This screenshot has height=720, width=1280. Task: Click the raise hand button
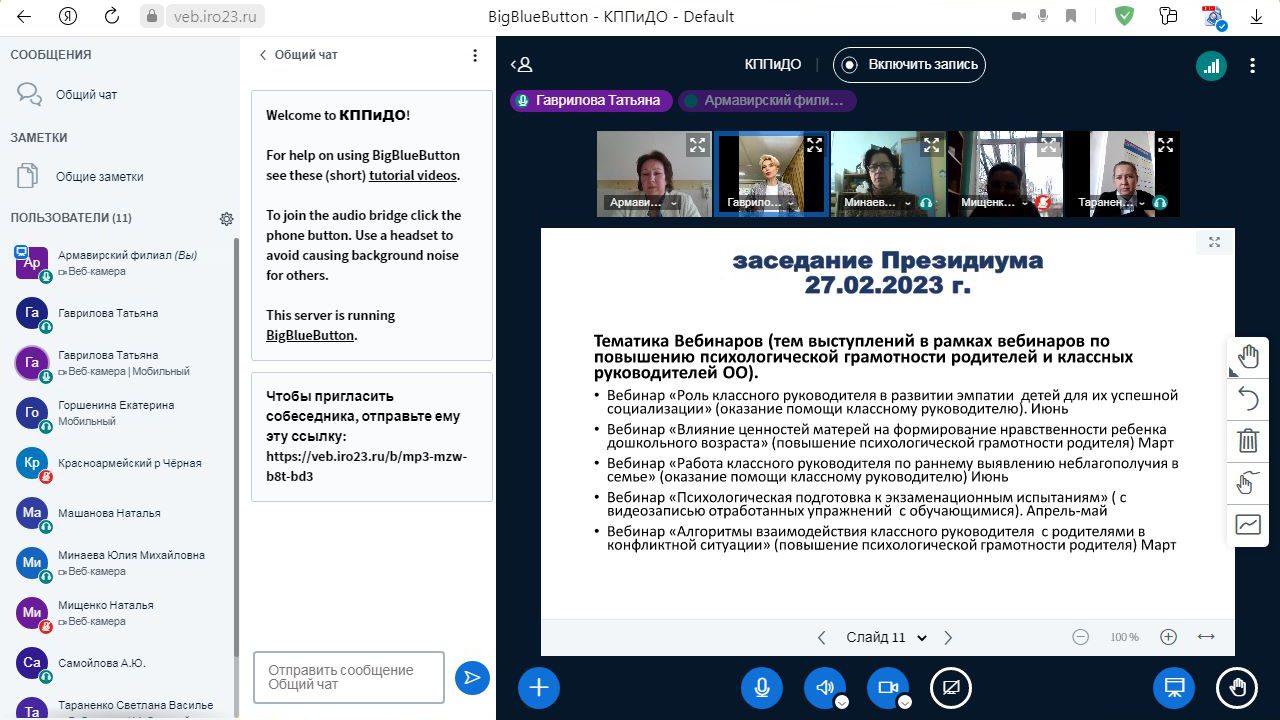click(x=1237, y=687)
